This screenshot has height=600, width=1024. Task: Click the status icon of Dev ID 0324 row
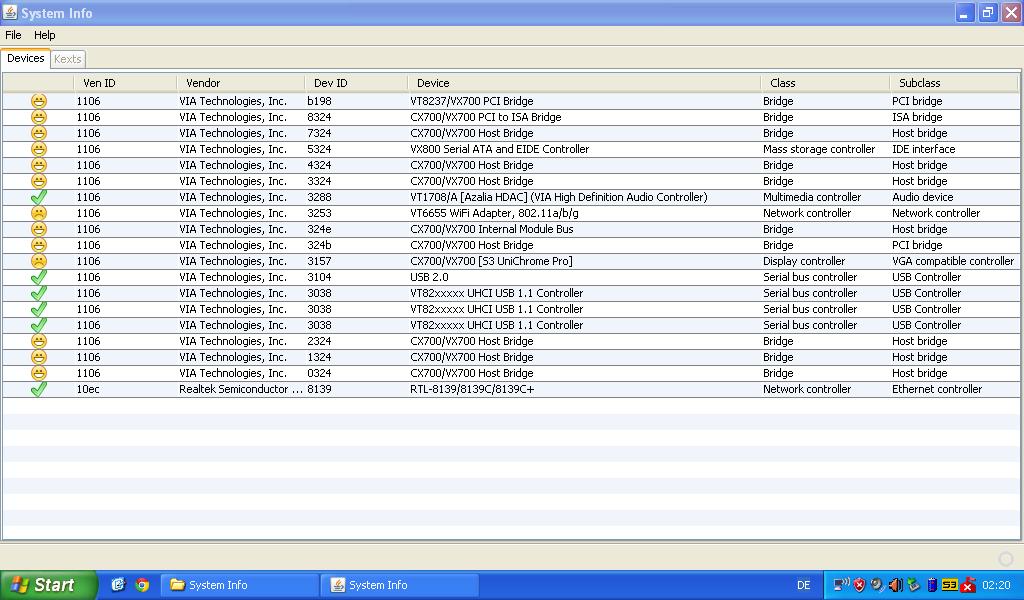tap(39, 373)
